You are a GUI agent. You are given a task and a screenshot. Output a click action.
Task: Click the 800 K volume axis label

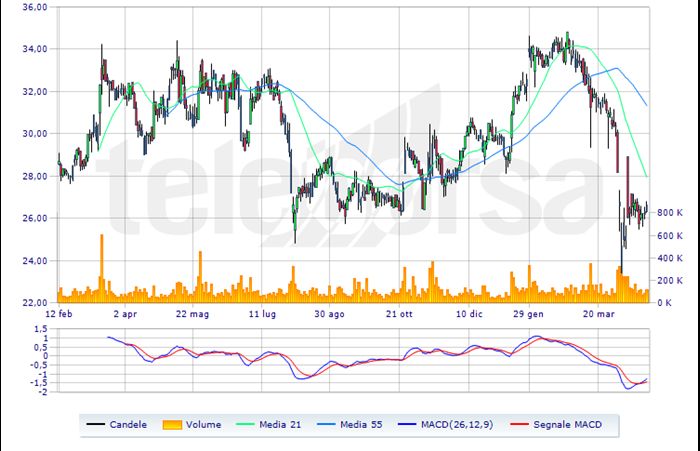(670, 213)
